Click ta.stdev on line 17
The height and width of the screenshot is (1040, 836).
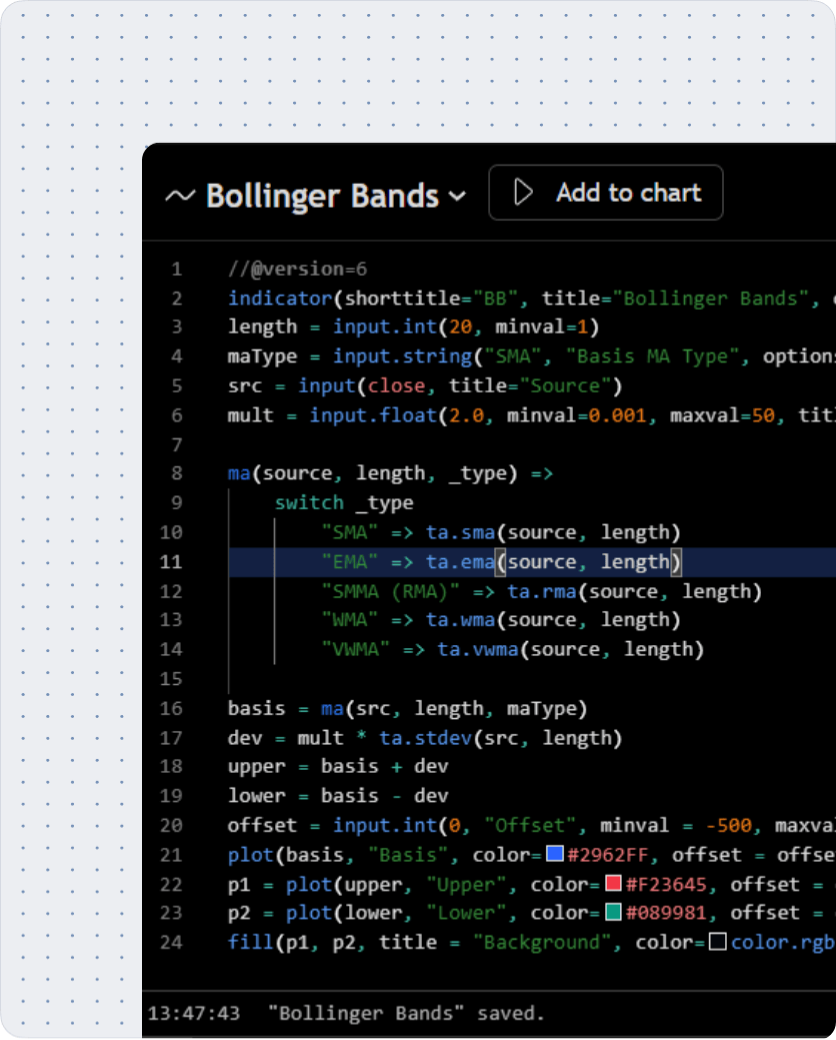(425, 738)
